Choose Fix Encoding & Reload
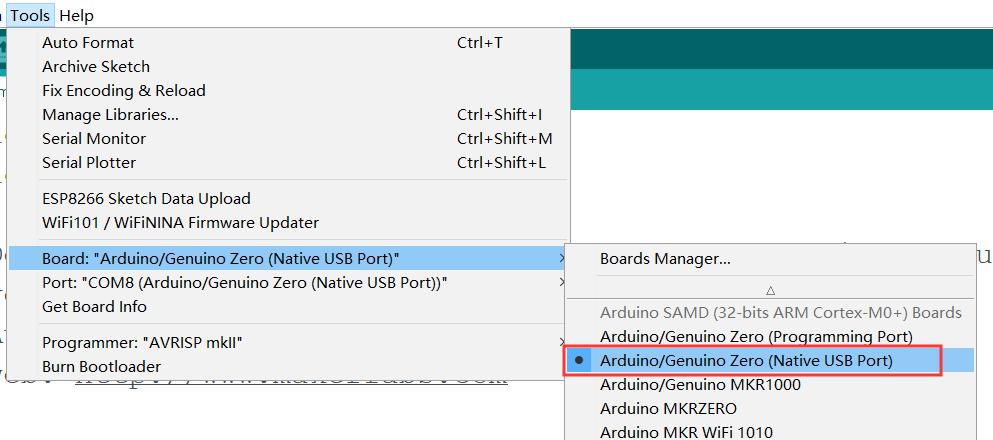Image resolution: width=993 pixels, height=440 pixels. [123, 91]
